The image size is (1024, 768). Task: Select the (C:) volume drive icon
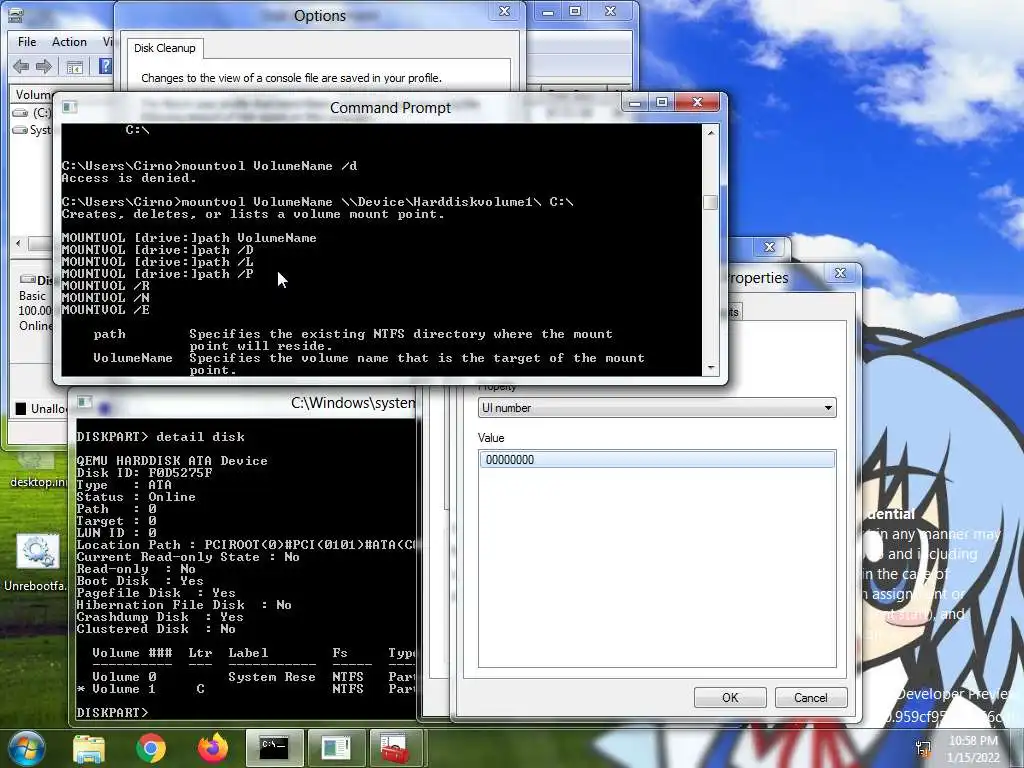pos(20,113)
